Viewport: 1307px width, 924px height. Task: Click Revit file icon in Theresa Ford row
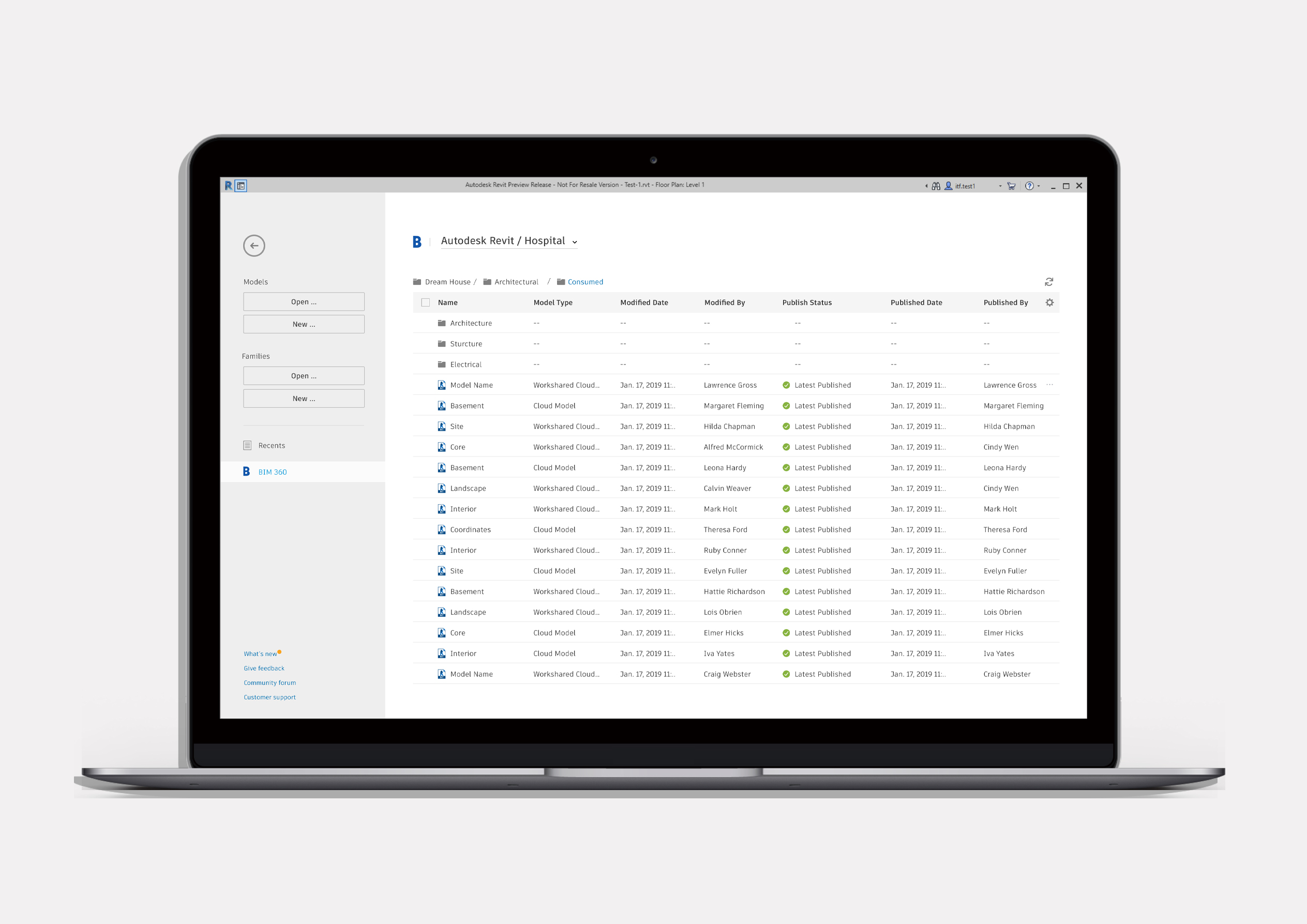tap(442, 529)
